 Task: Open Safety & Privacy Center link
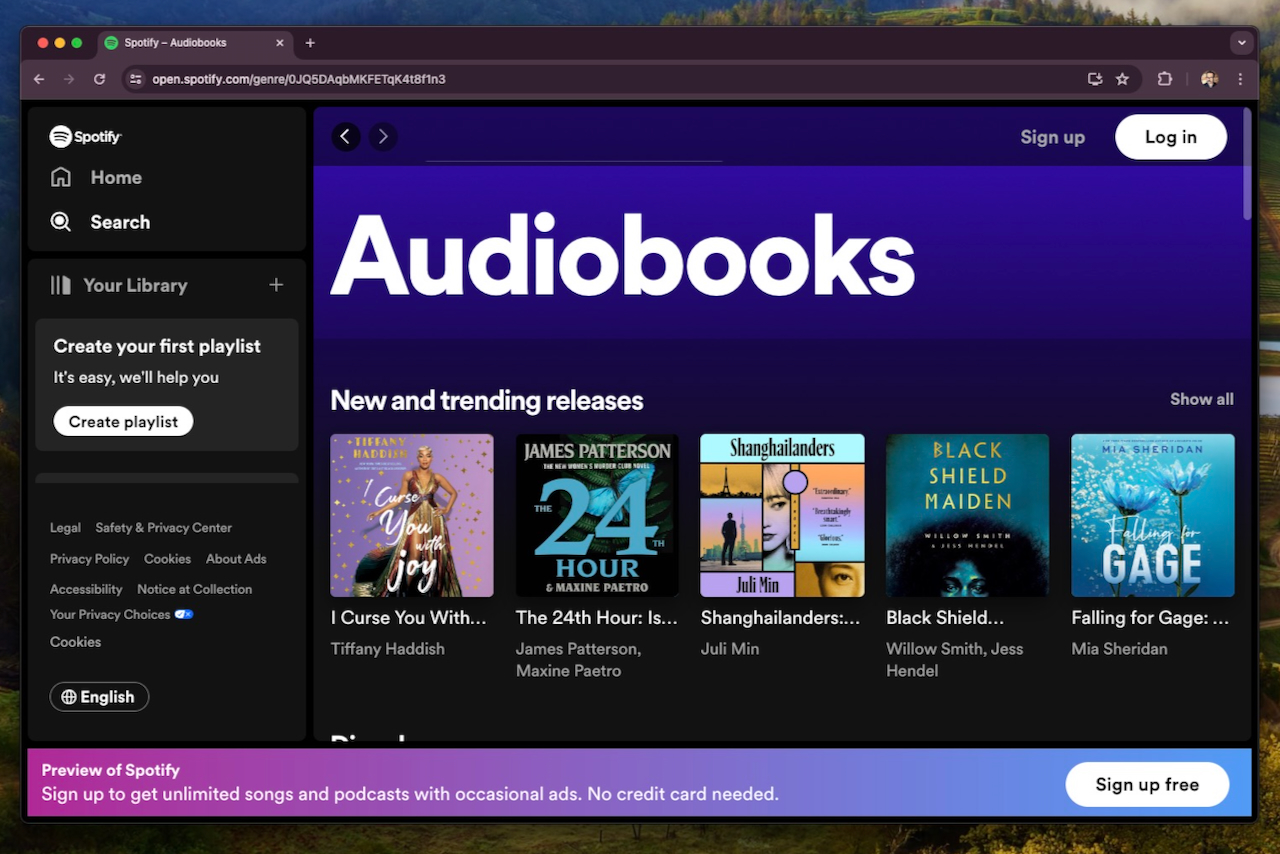coord(163,528)
